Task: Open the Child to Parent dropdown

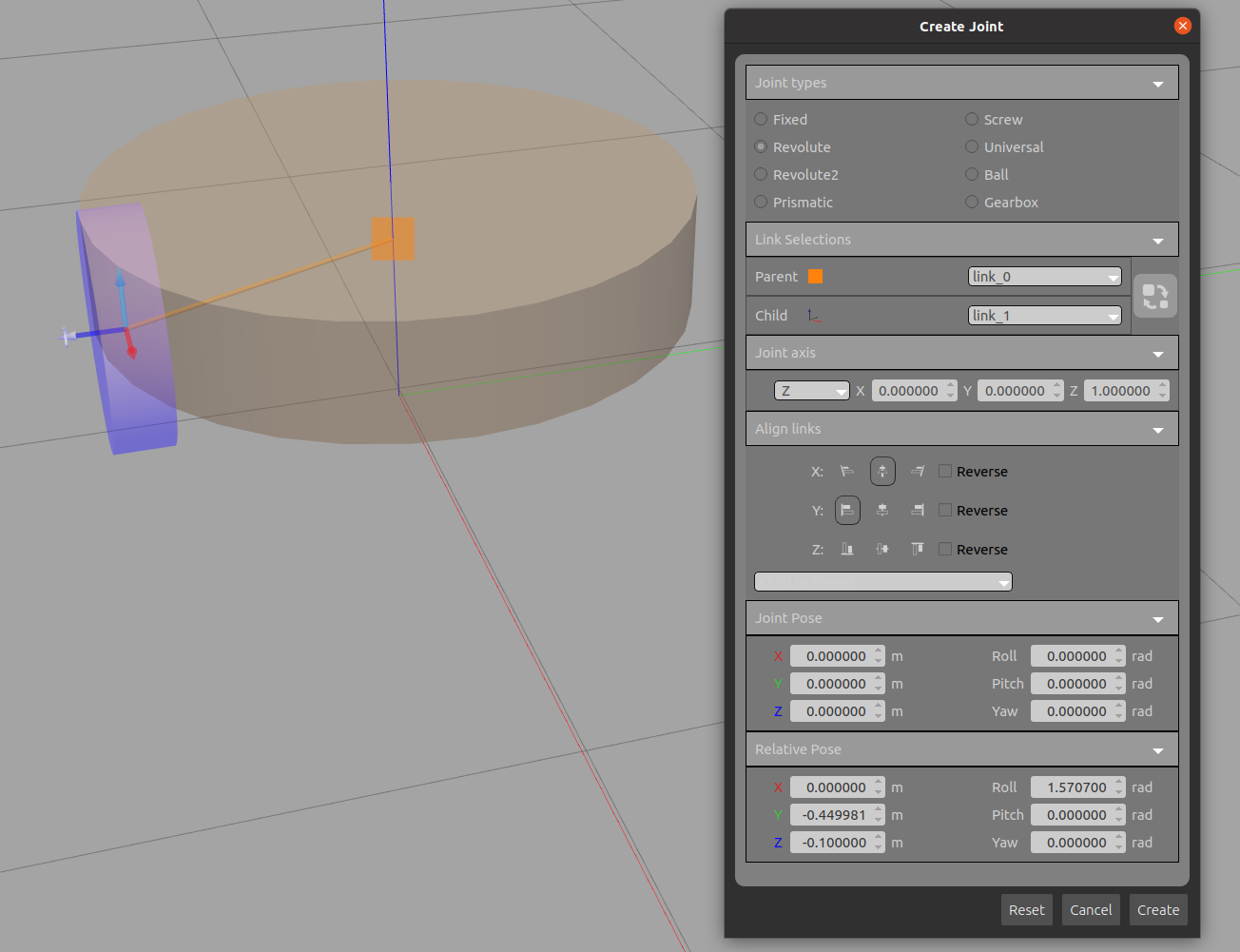Action: coord(882,582)
